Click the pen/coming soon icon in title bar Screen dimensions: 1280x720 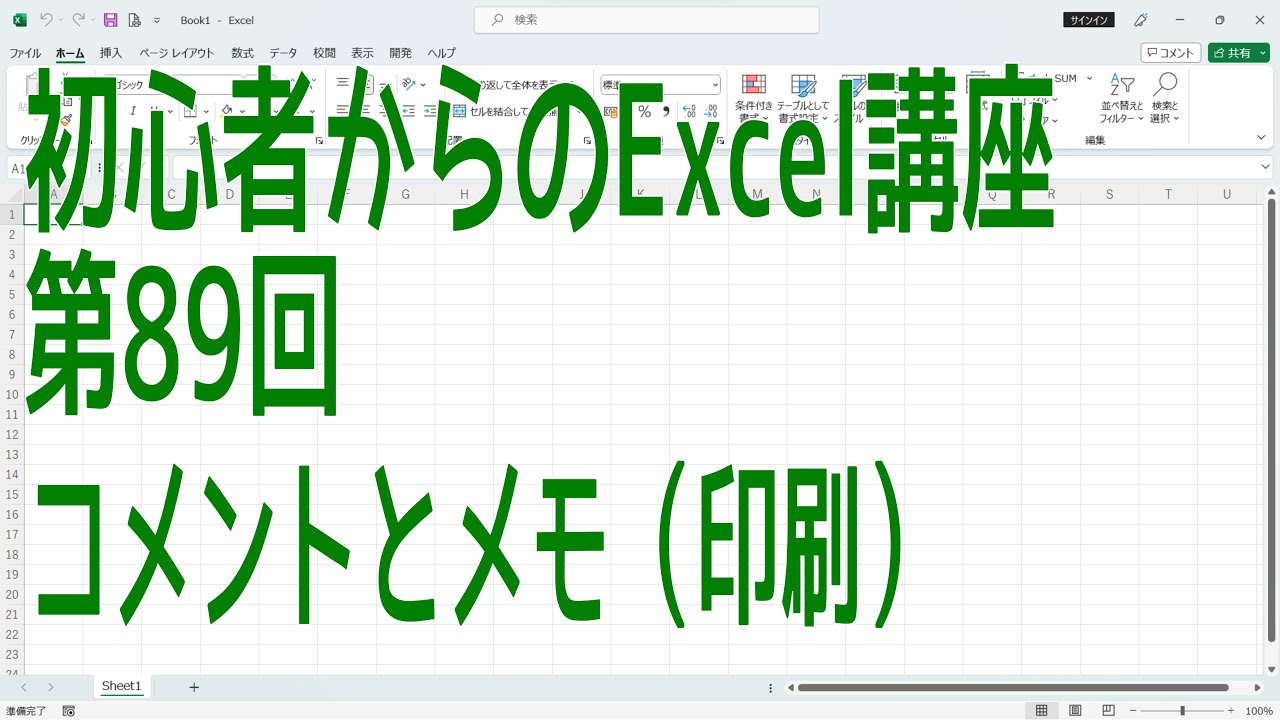pyautogui.click(x=1140, y=20)
